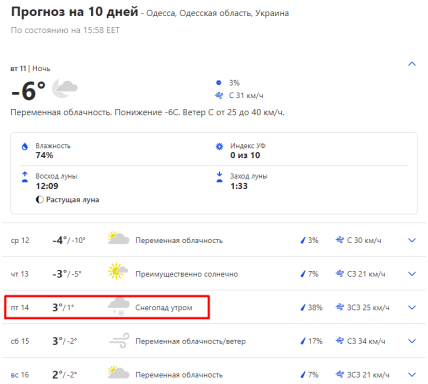Click the moonset time 1:33
The image size is (428, 384).
point(239,186)
